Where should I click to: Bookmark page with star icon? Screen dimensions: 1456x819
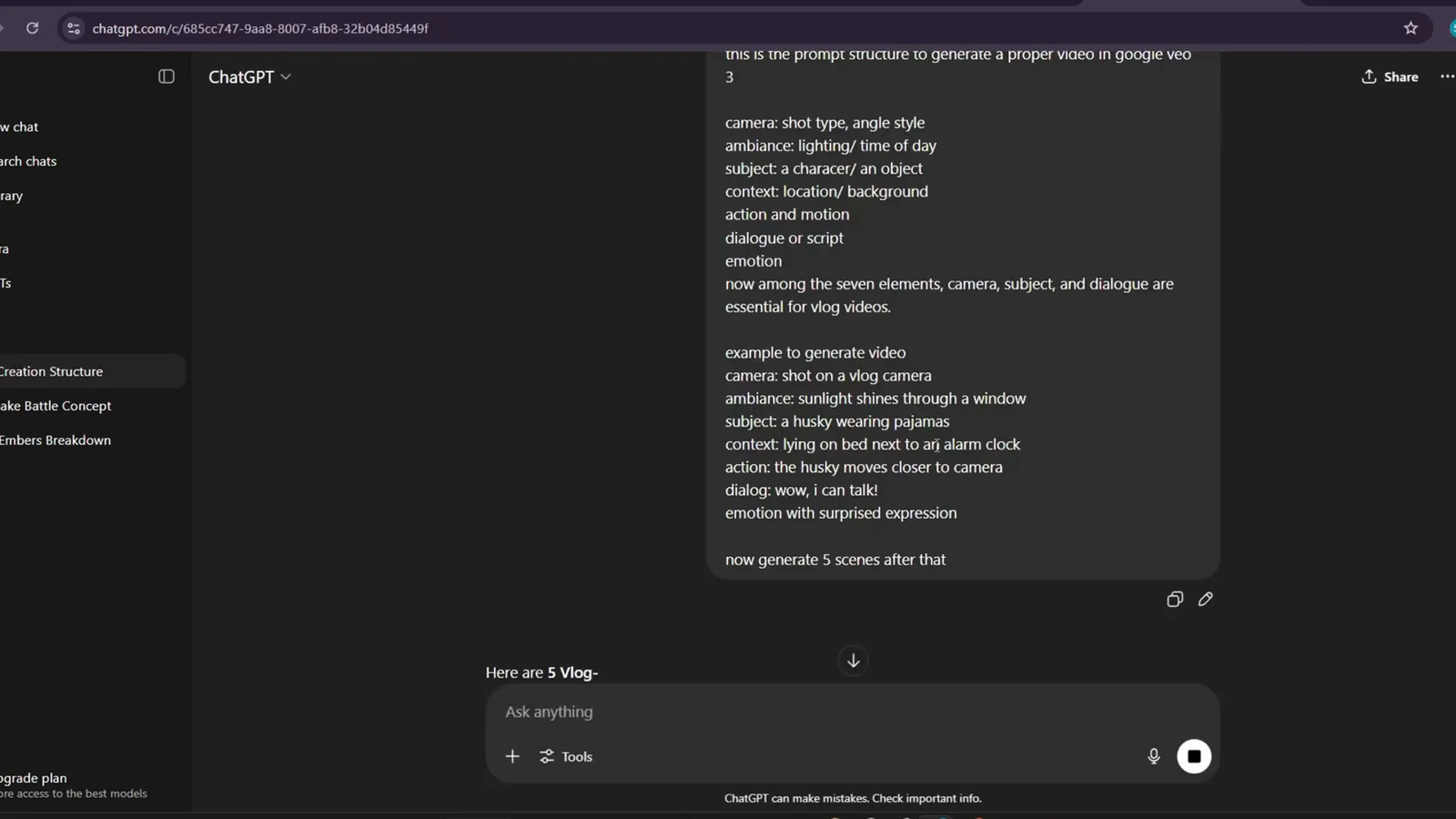1410,28
